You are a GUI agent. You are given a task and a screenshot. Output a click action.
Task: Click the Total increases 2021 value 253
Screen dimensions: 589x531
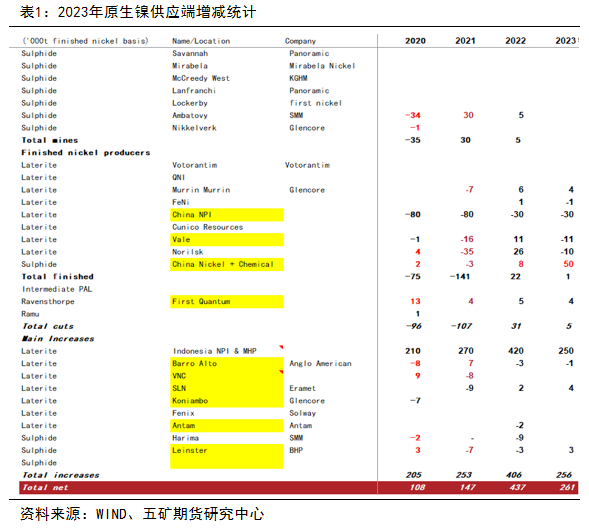(464, 475)
